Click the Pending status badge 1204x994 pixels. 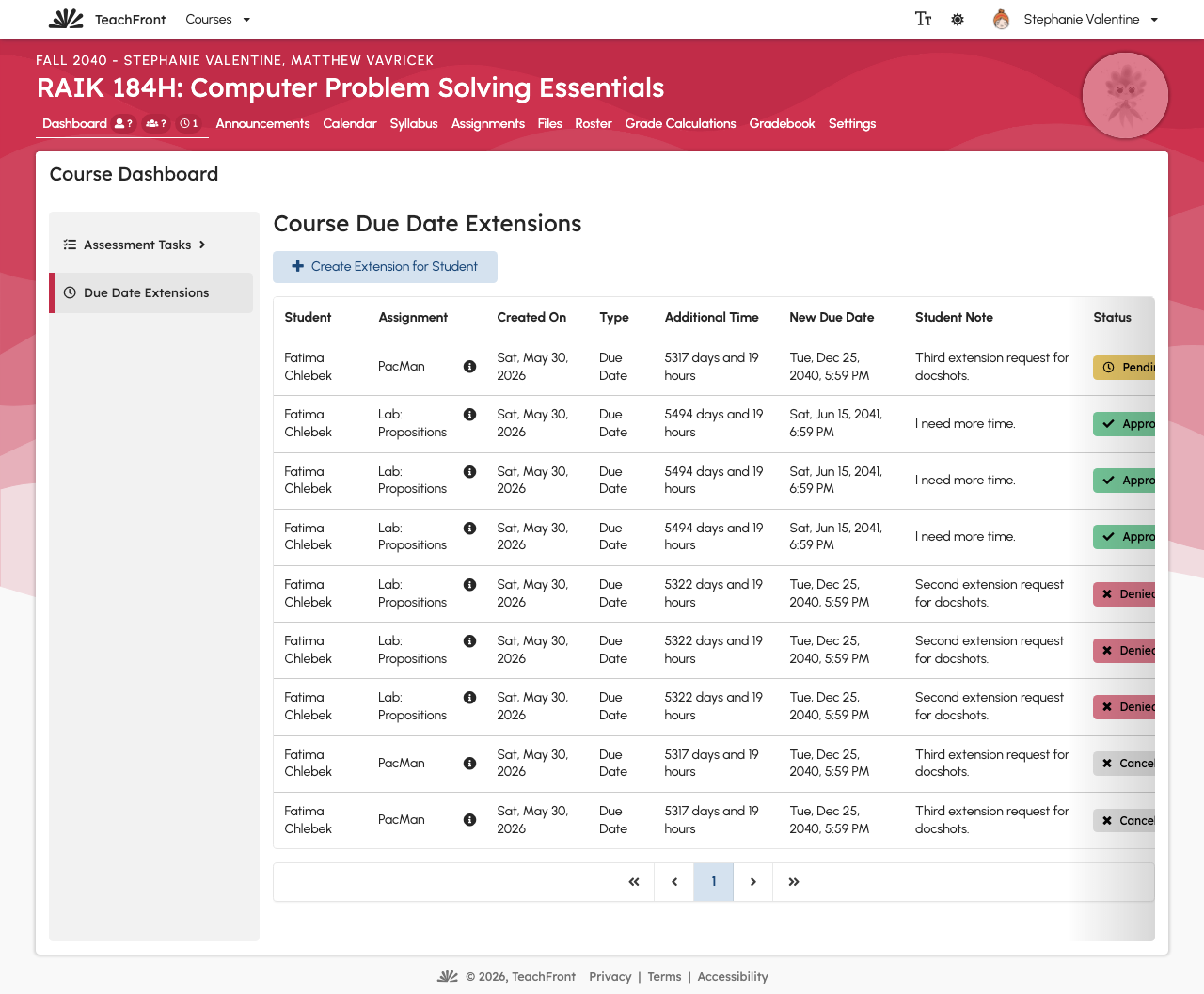[x=1124, y=367]
